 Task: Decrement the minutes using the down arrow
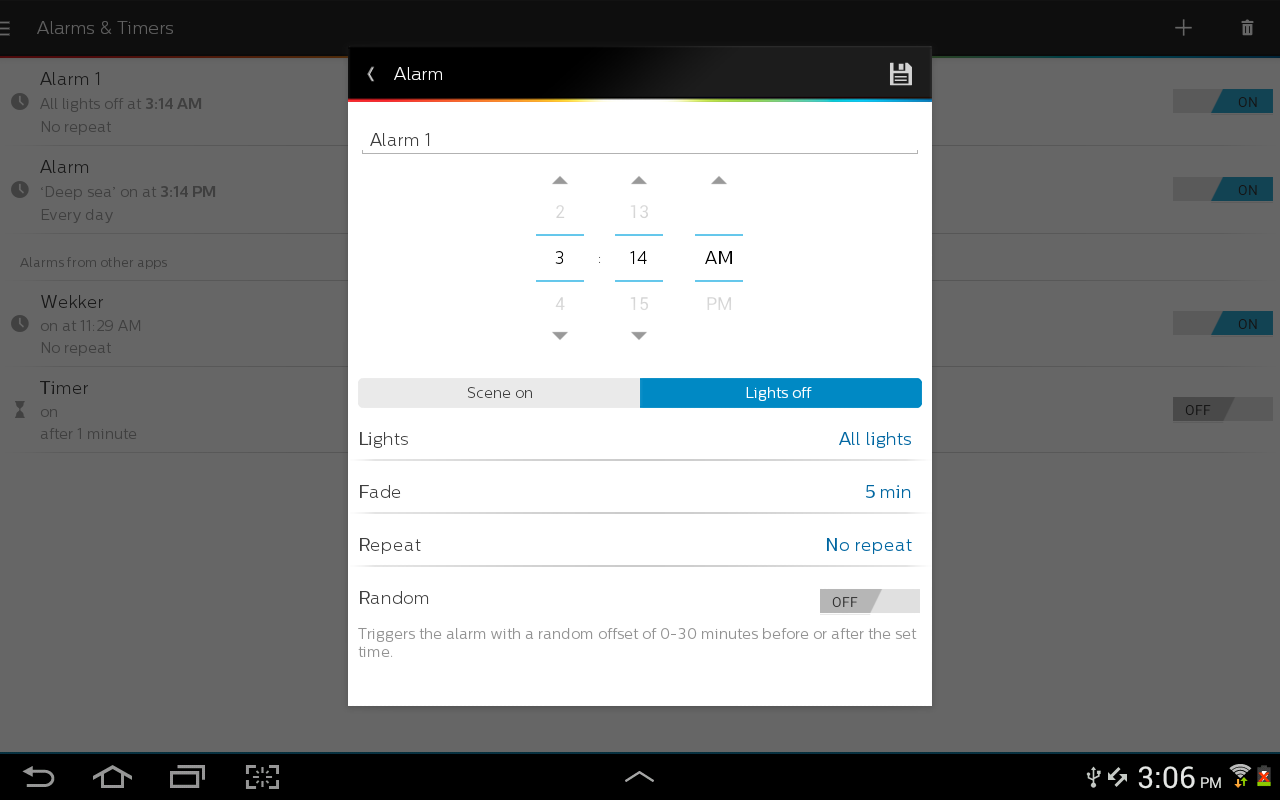[x=639, y=336]
